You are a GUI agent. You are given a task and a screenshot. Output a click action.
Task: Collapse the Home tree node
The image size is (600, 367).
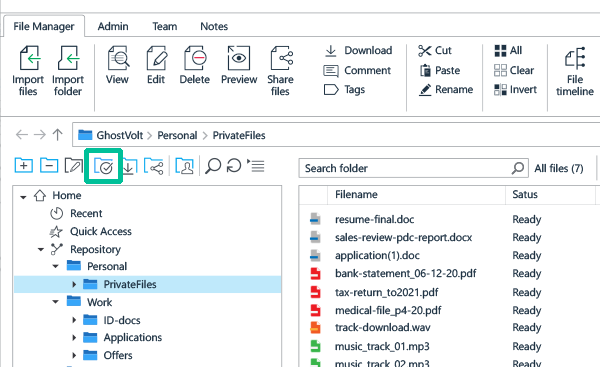pos(23,197)
